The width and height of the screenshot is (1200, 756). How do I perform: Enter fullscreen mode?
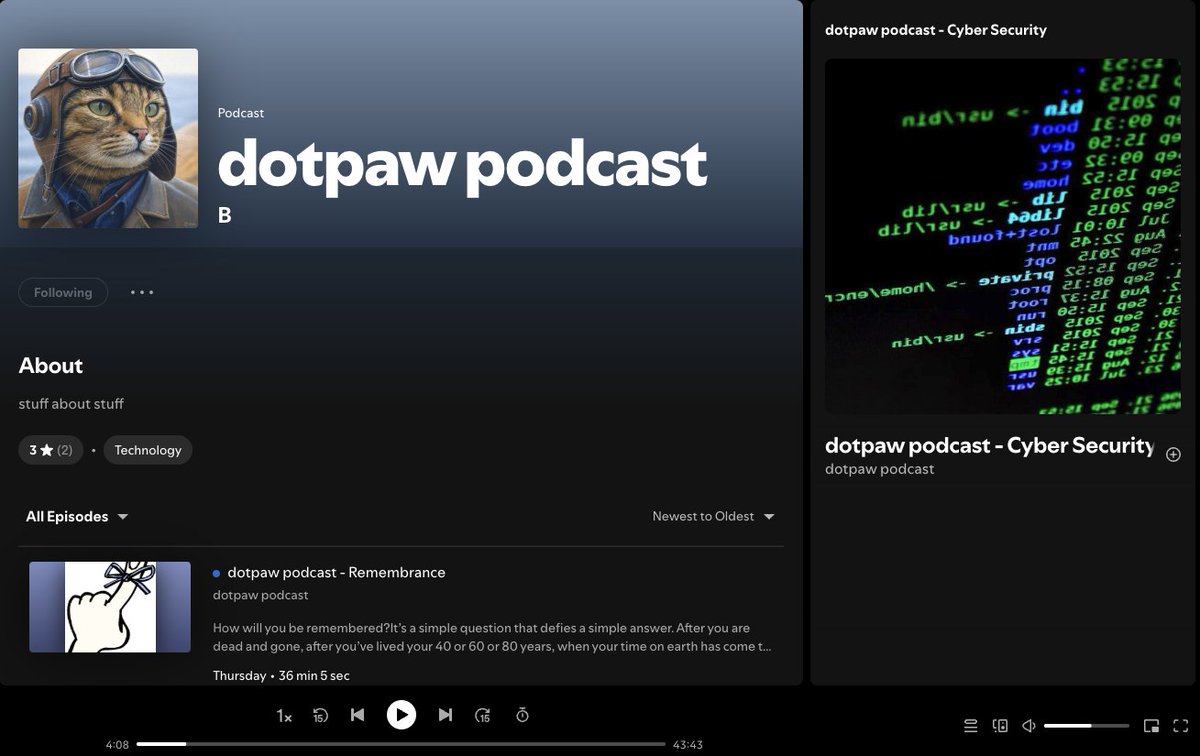(1182, 725)
